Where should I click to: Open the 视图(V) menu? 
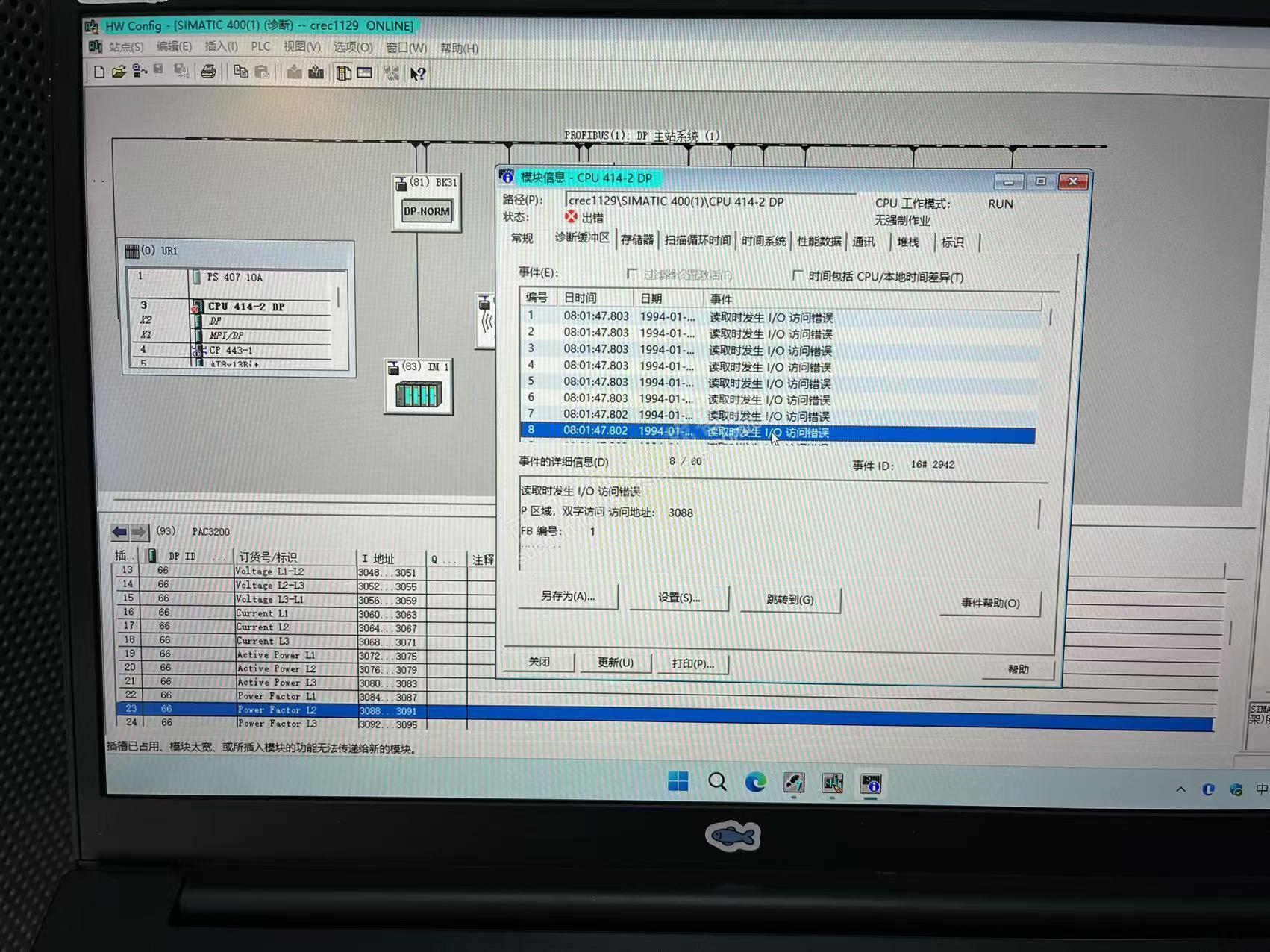click(x=301, y=47)
